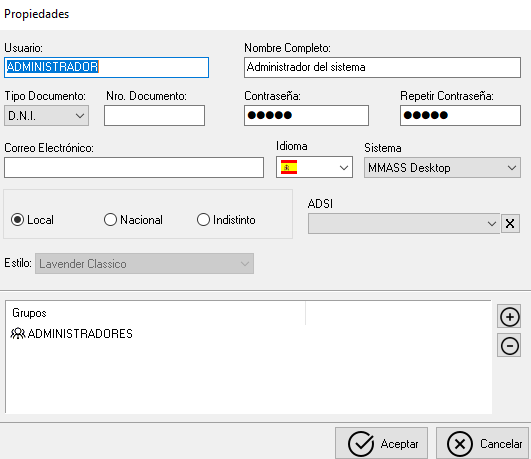Click the add group plus icon
This screenshot has height=459, width=531.
pos(509,317)
